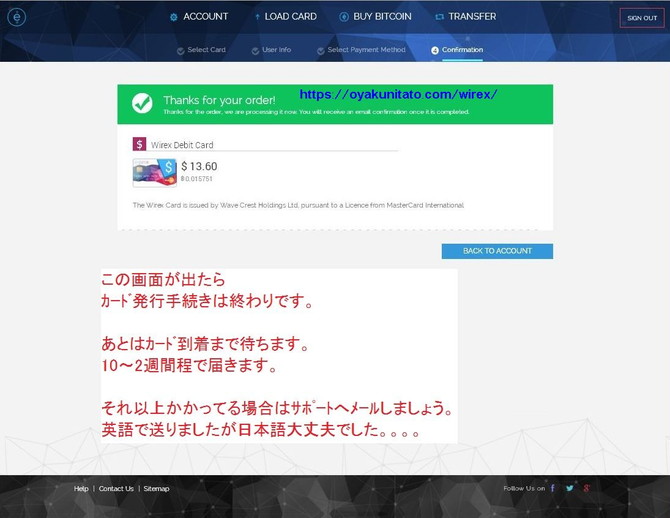Click the gear icon beside ACCOUNT
Viewport: 670px width, 518px height.
(x=173, y=17)
